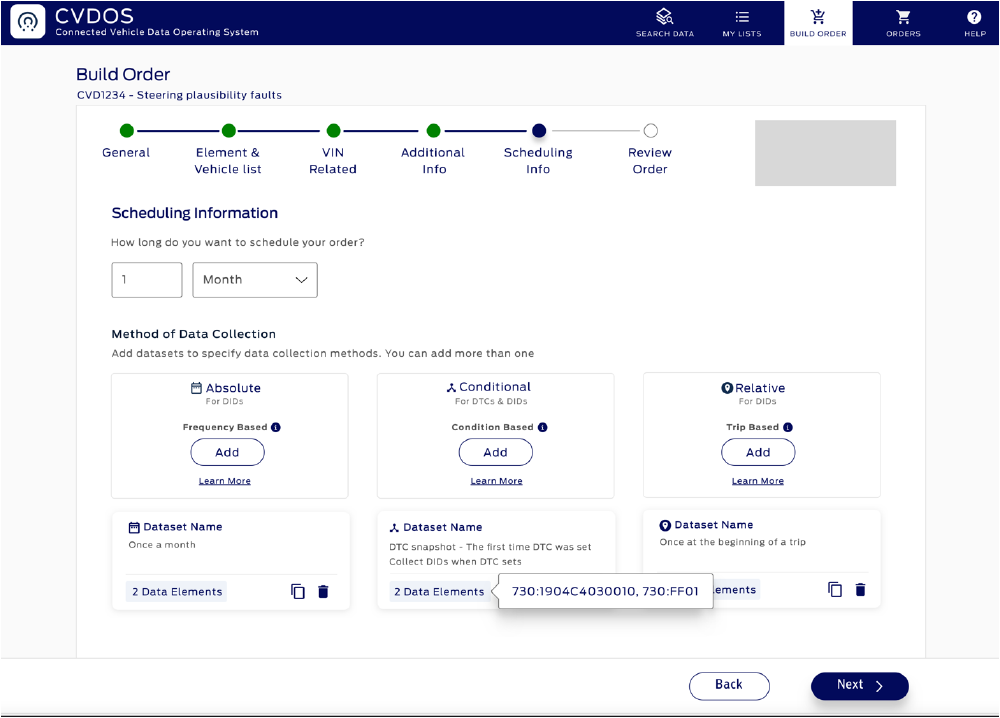
Task: Click the Collect DIDs when DTC sets text
Action: click(x=455, y=562)
